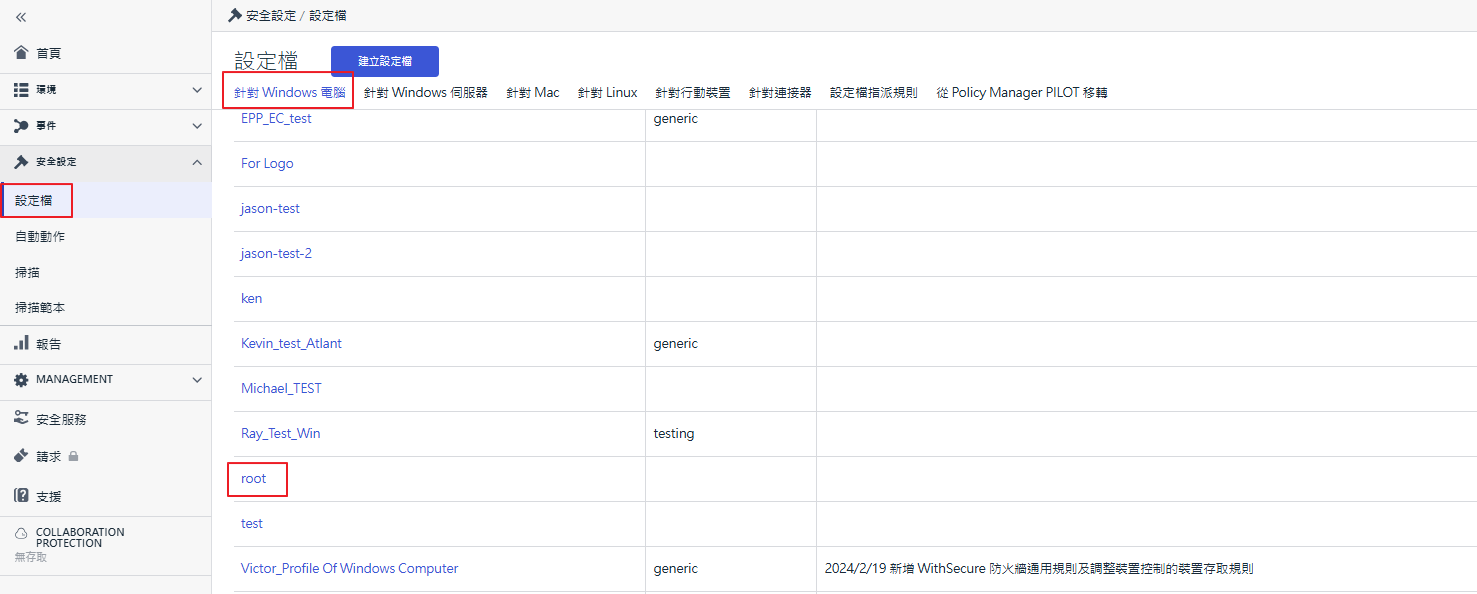Viewport: 1477px width, 594px height.
Task: Click the help icon beside 支援
Action: (x=22, y=496)
